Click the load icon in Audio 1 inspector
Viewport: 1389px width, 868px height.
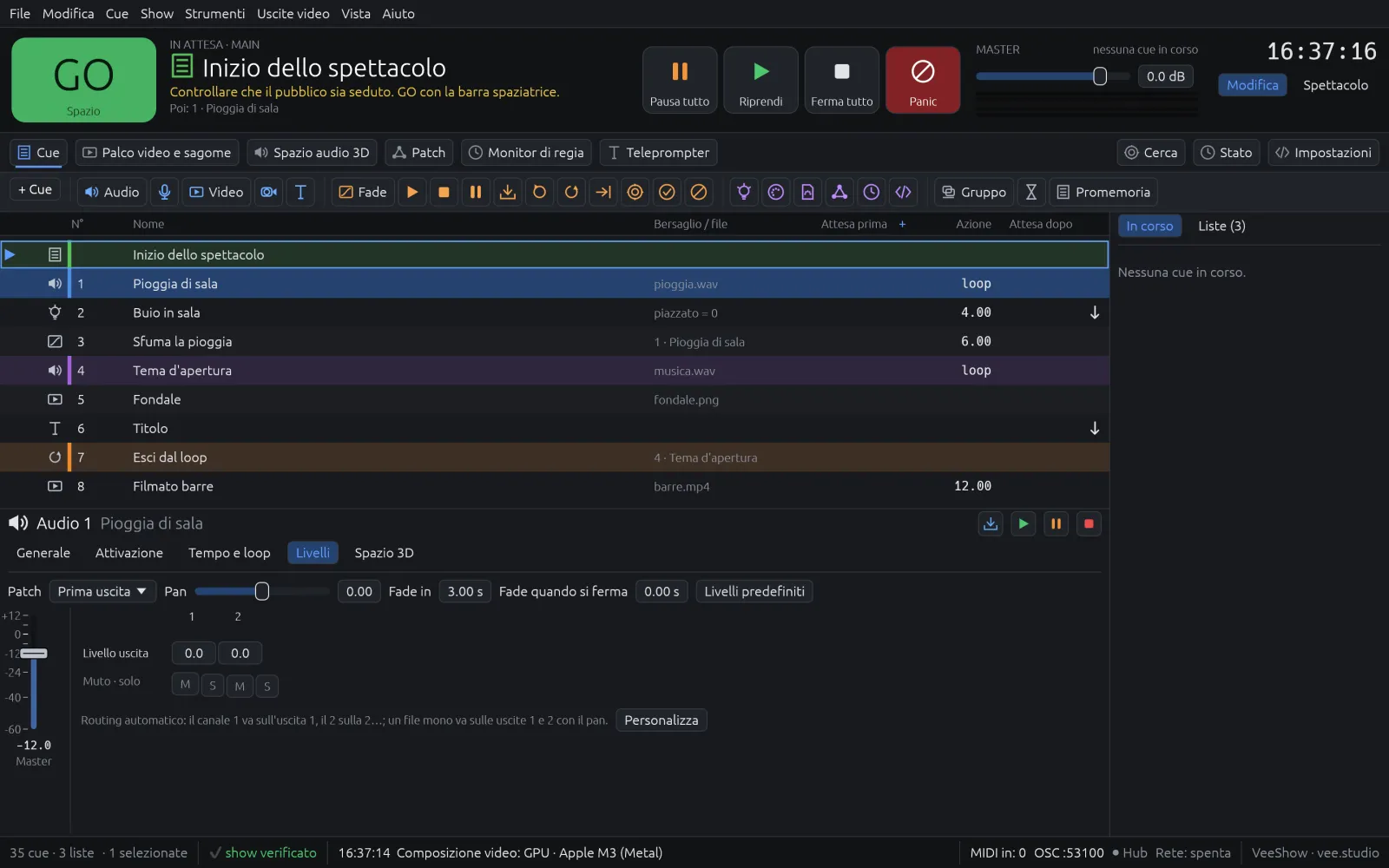(991, 523)
